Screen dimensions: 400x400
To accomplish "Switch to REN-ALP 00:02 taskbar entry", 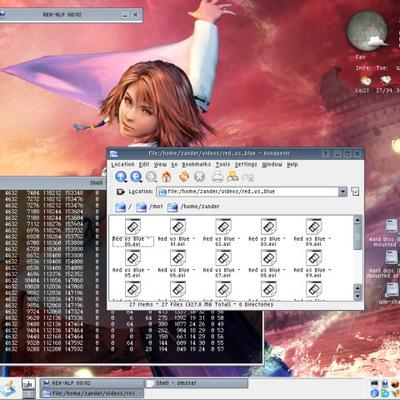I will coord(92,383).
